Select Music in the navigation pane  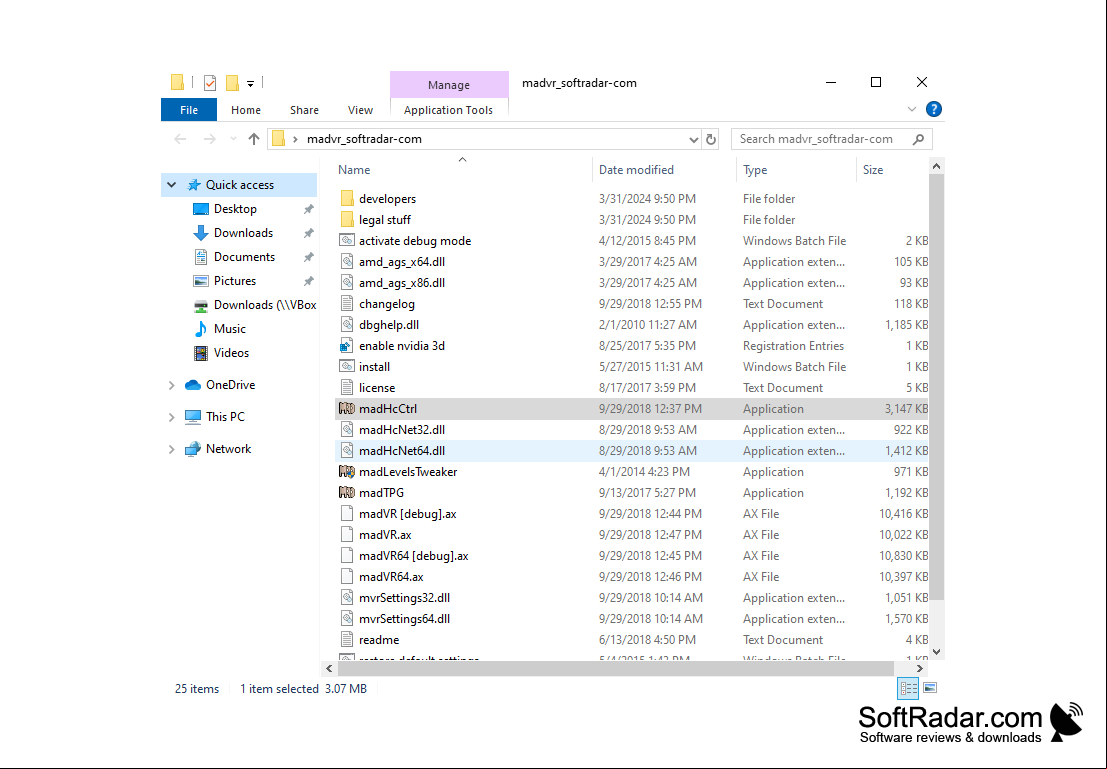pyautogui.click(x=229, y=329)
